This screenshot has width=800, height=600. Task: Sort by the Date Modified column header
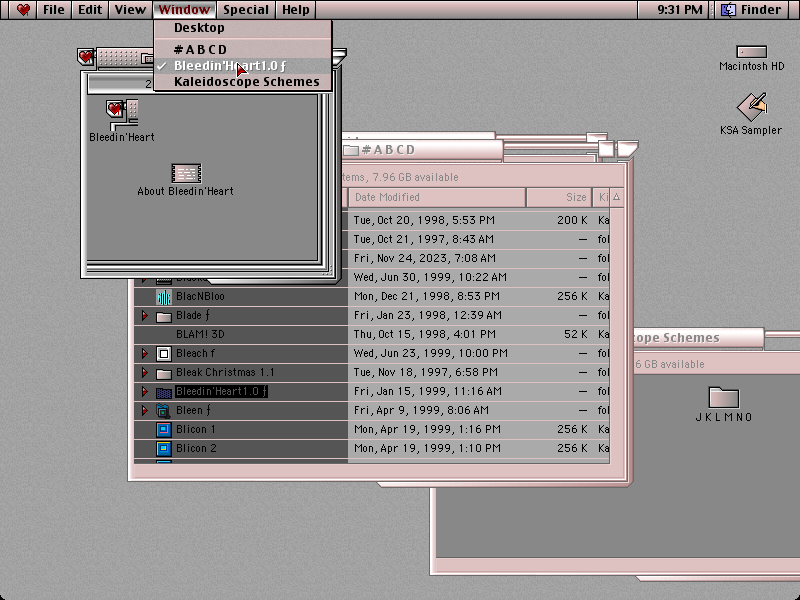(x=437, y=197)
